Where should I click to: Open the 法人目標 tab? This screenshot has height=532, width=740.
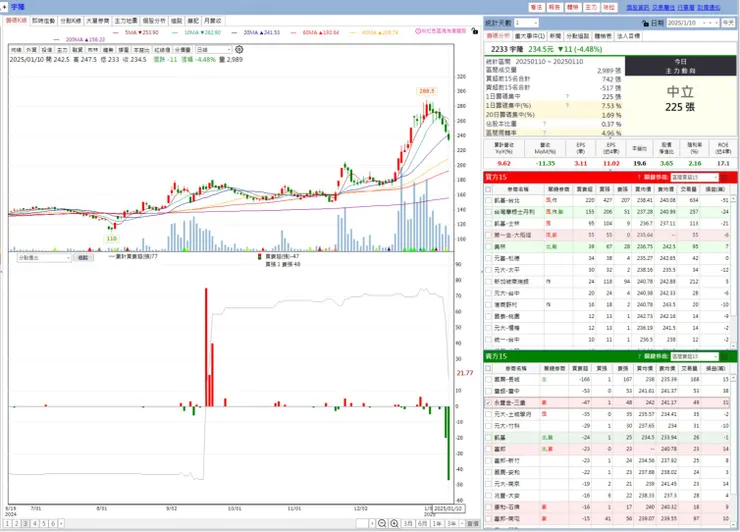pos(628,36)
